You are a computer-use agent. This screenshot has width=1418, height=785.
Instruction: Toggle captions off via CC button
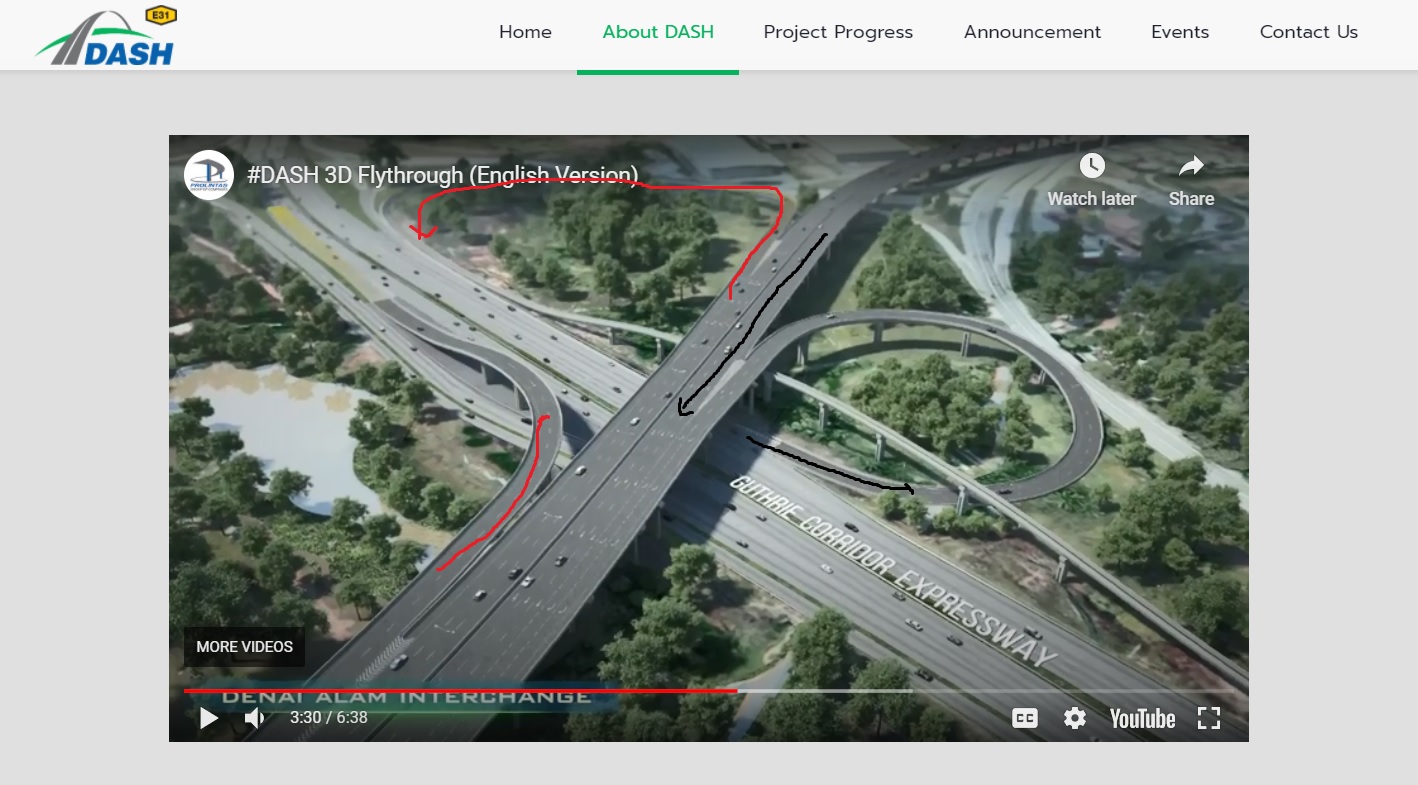[1024, 718]
